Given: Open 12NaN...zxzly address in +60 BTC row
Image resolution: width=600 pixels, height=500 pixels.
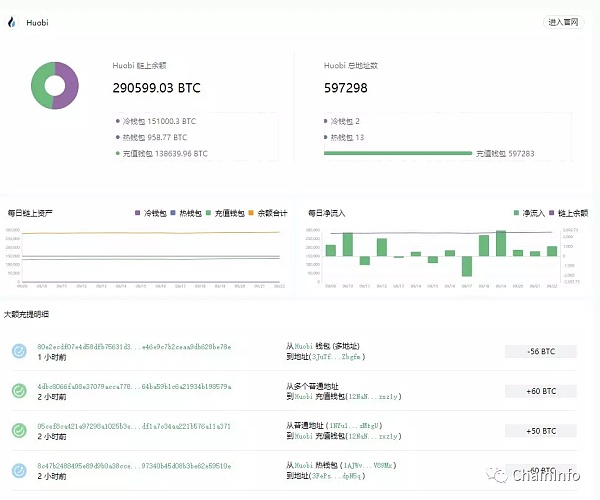Looking at the screenshot, I should [x=373, y=396].
